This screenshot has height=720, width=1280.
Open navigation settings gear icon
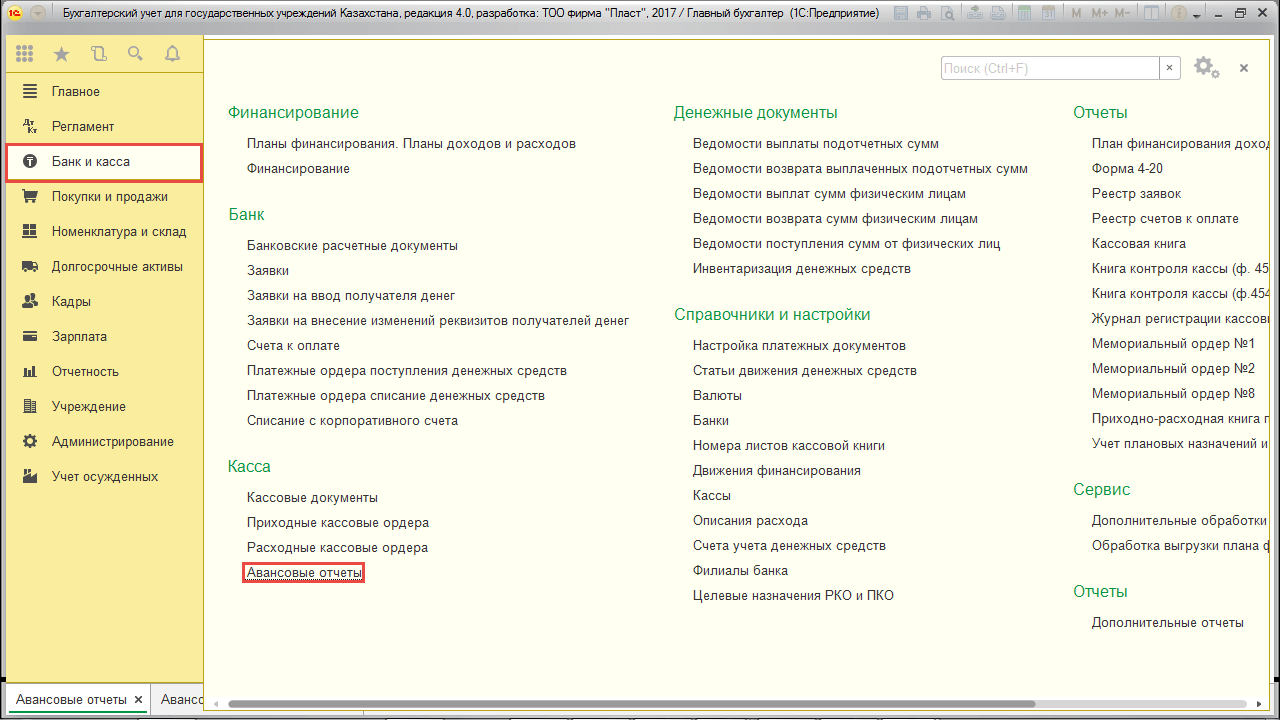pos(1204,67)
